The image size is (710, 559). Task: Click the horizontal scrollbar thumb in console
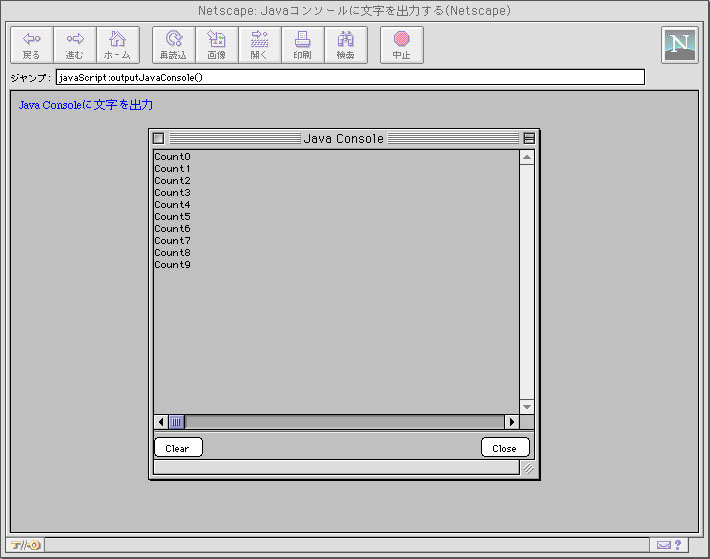(x=176, y=422)
